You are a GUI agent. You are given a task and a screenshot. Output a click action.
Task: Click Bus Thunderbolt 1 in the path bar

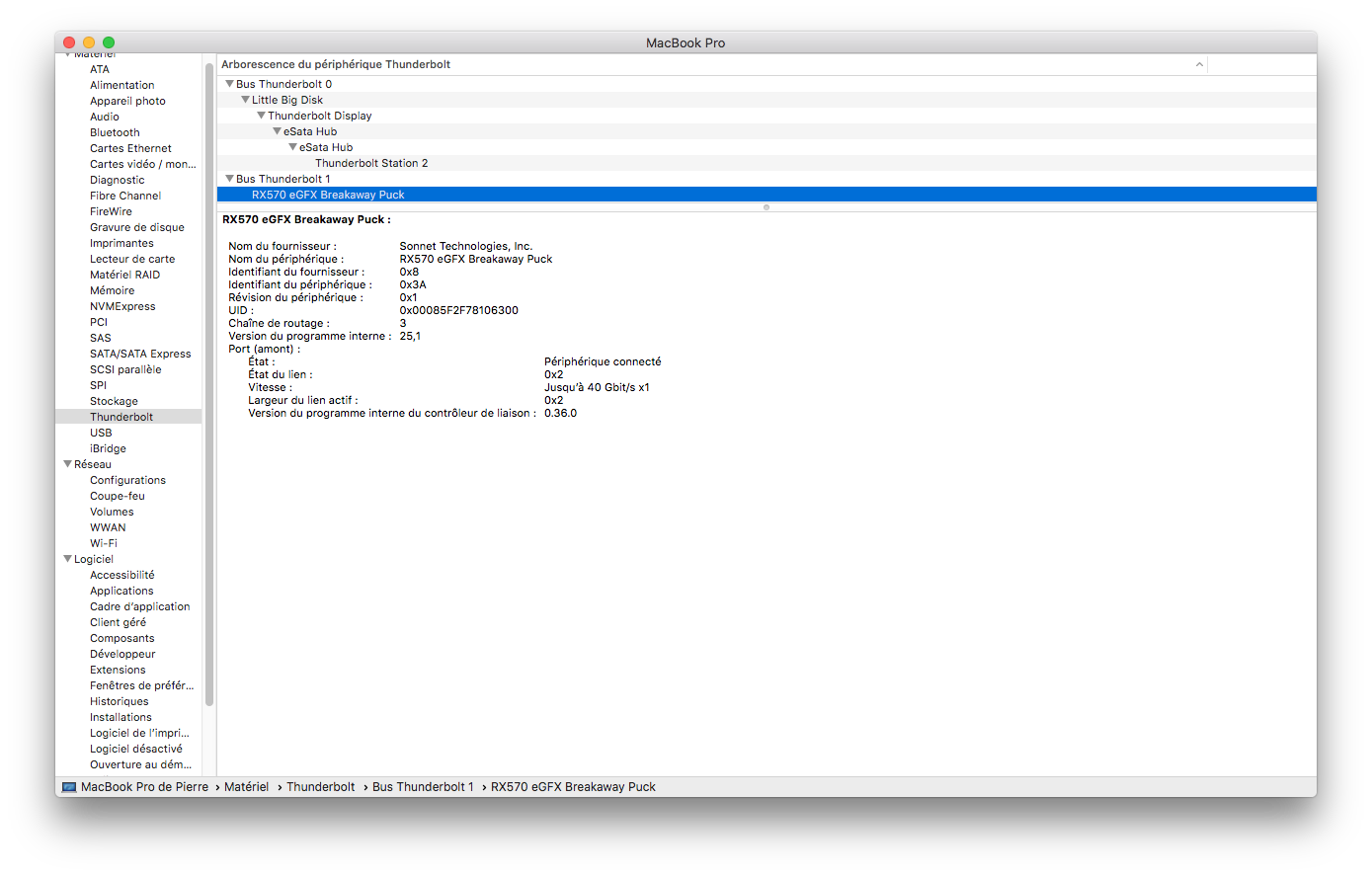[423, 787]
